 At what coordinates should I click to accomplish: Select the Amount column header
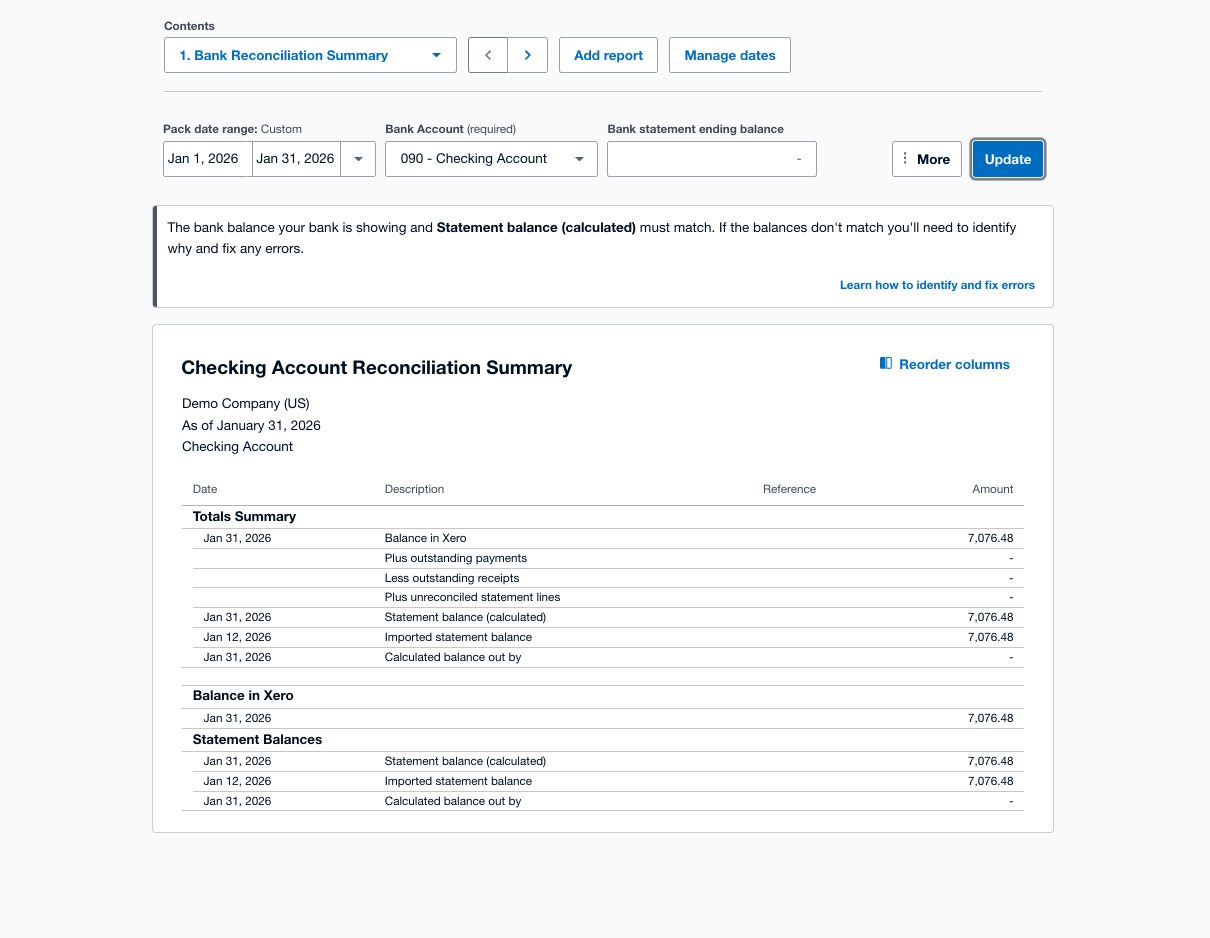(x=993, y=489)
